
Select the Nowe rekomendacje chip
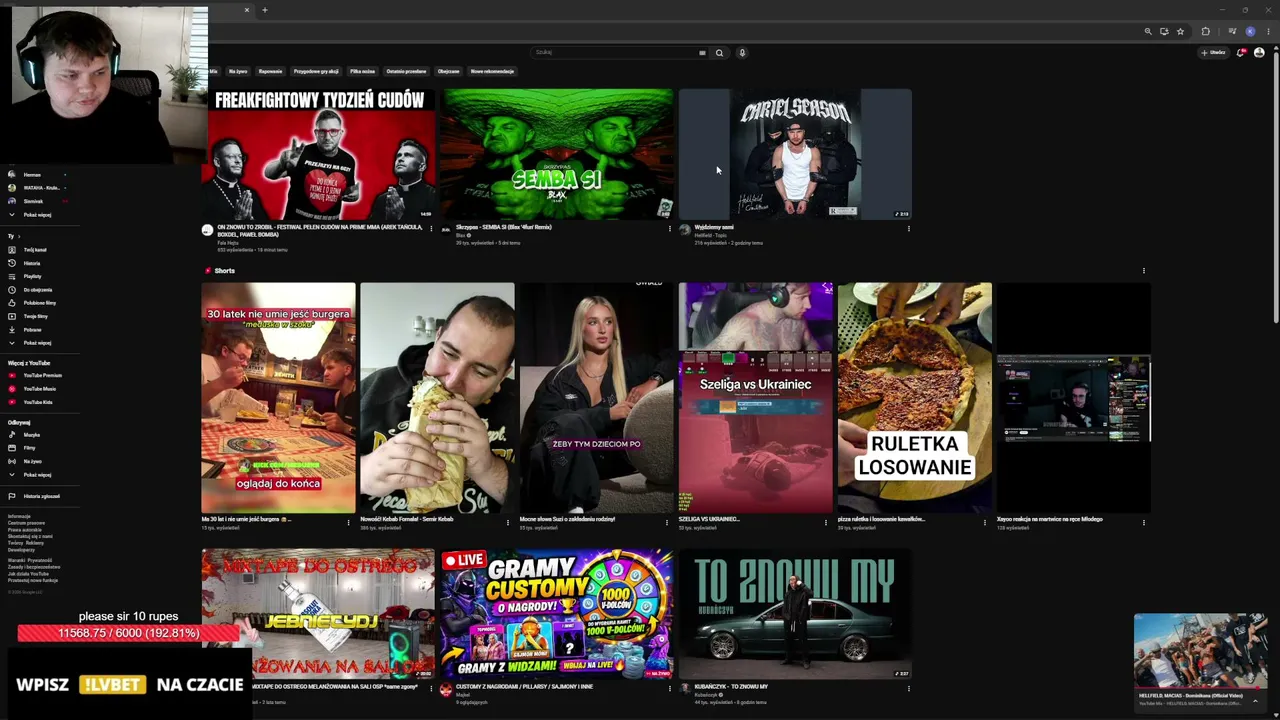[x=492, y=72]
